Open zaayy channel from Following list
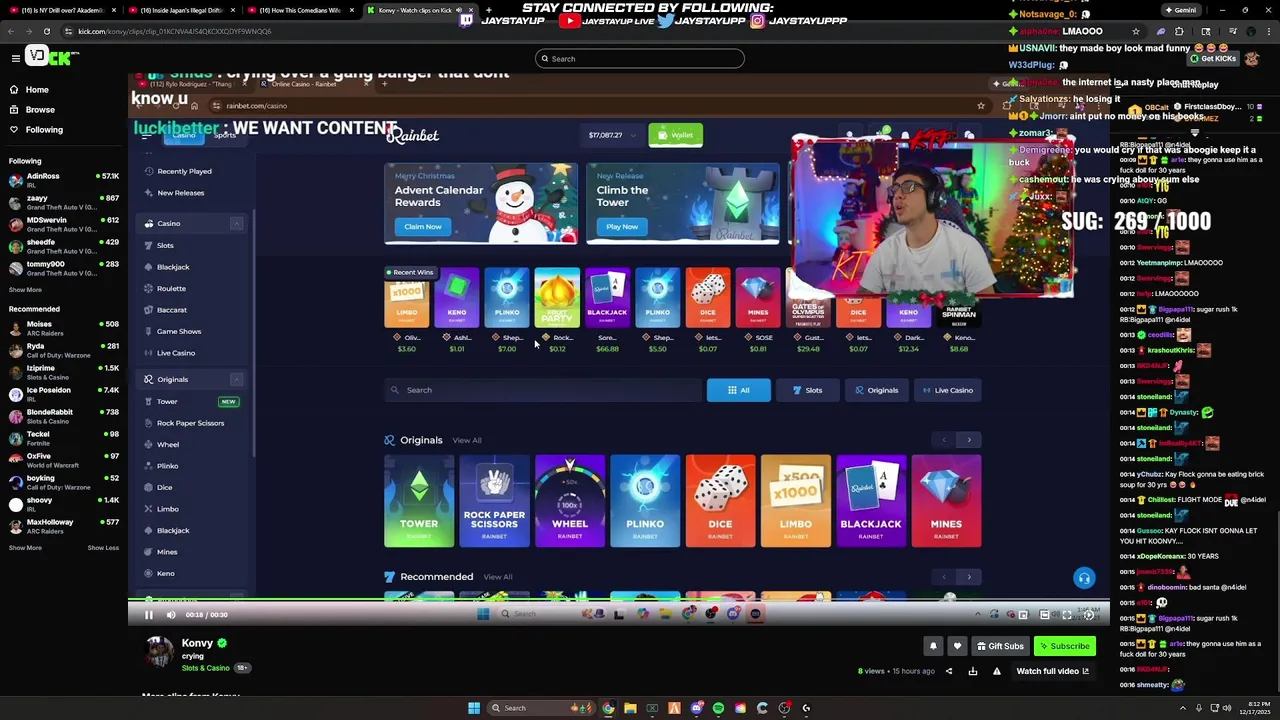Viewport: 1280px width, 720px height. [x=64, y=202]
